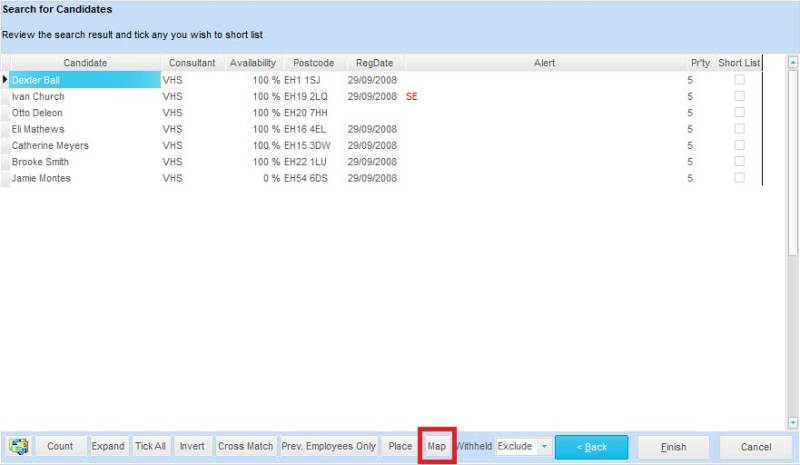800x465 pixels.
Task: Tick Short List checkbox for Ivan Church
Action: 739,96
